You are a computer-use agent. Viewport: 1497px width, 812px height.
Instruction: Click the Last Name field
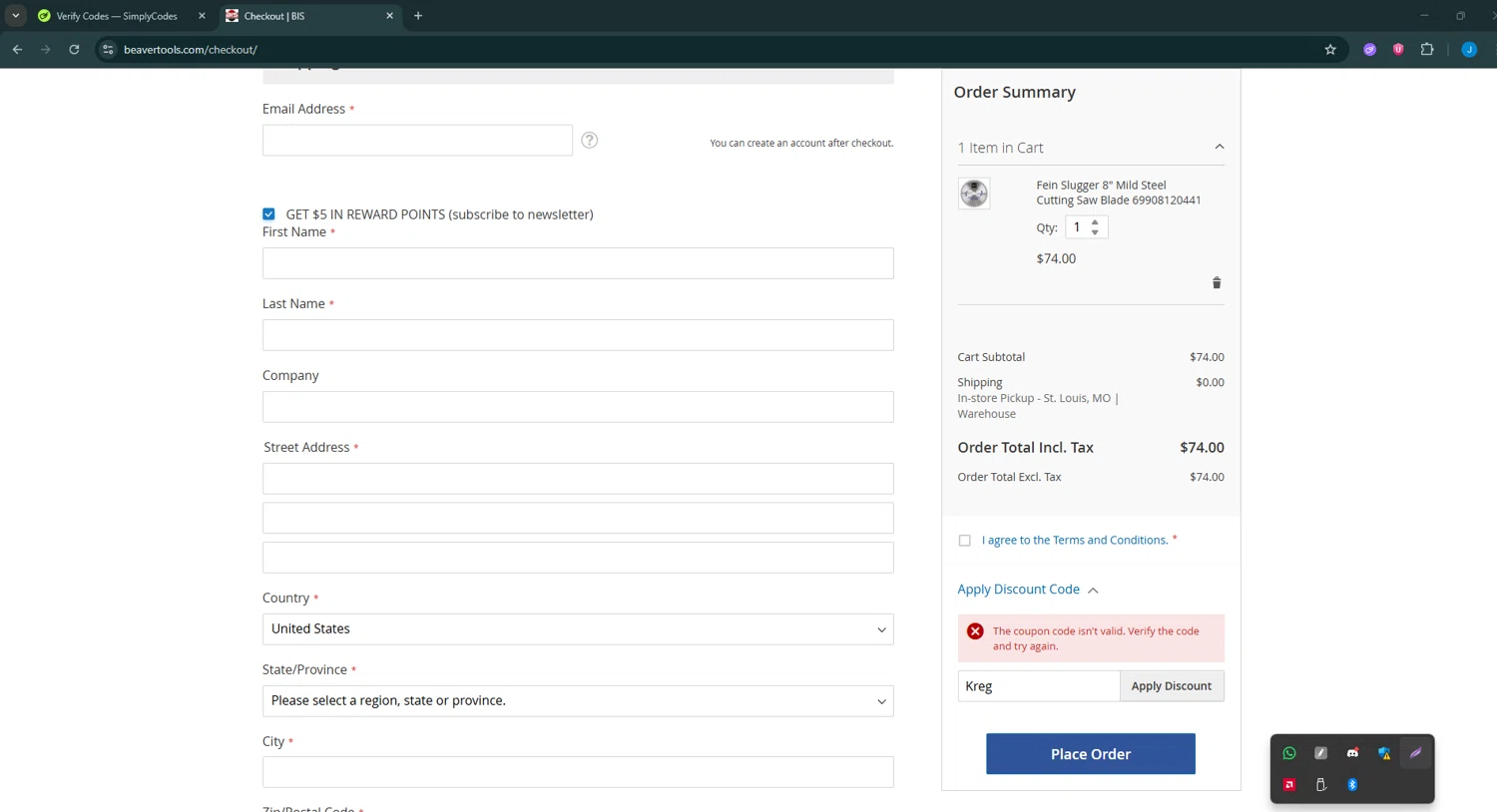click(x=578, y=335)
